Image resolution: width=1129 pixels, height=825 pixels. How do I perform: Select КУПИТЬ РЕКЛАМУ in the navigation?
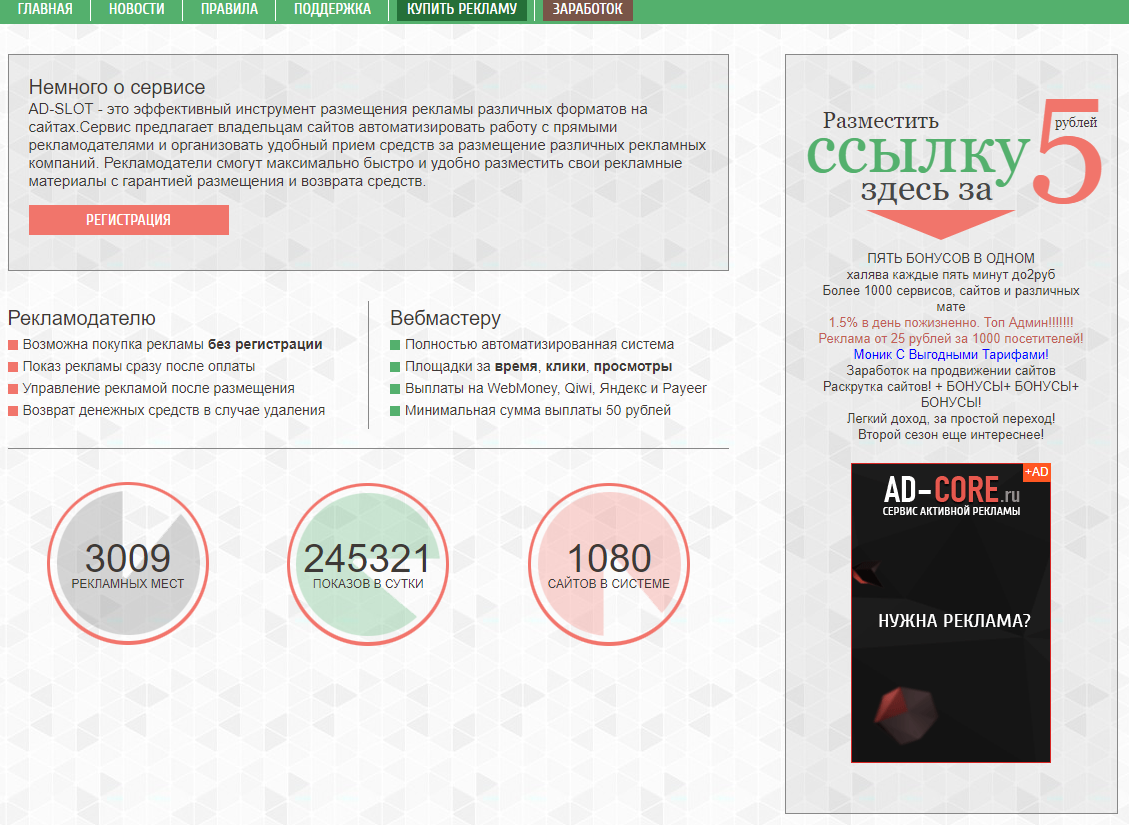click(462, 9)
